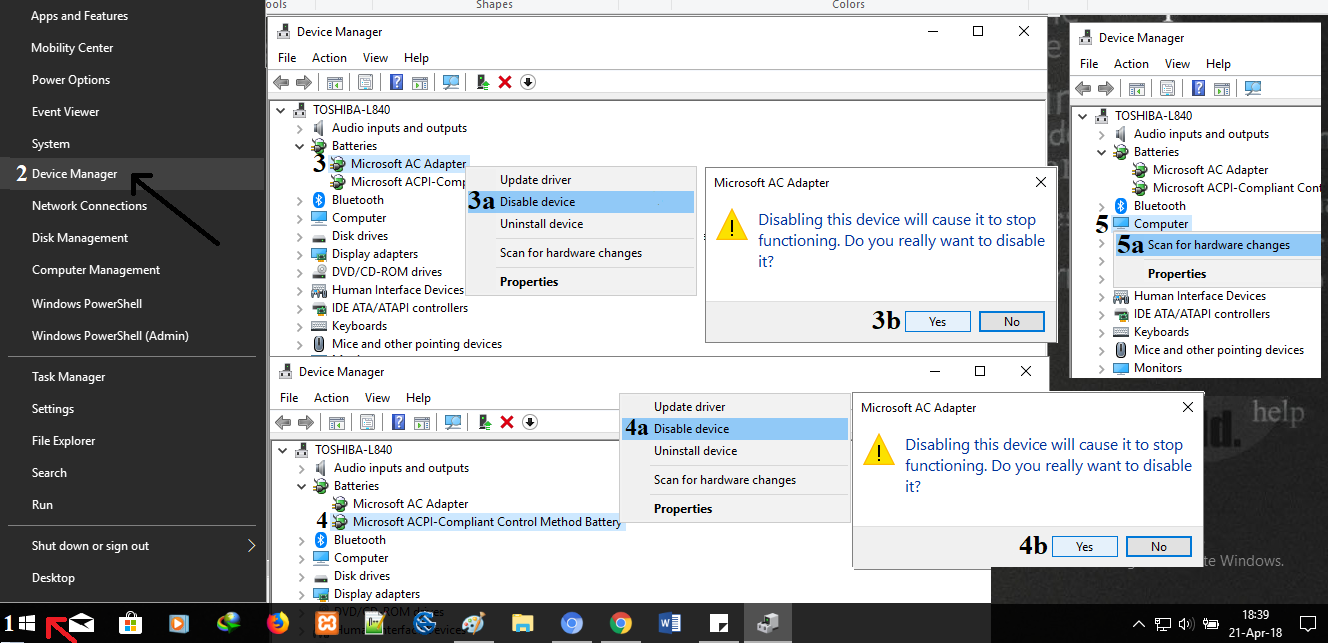The width and height of the screenshot is (1328, 643).
Task: Click No in the lower Microsoft AC Adapter dialog
Action: [x=1159, y=547]
